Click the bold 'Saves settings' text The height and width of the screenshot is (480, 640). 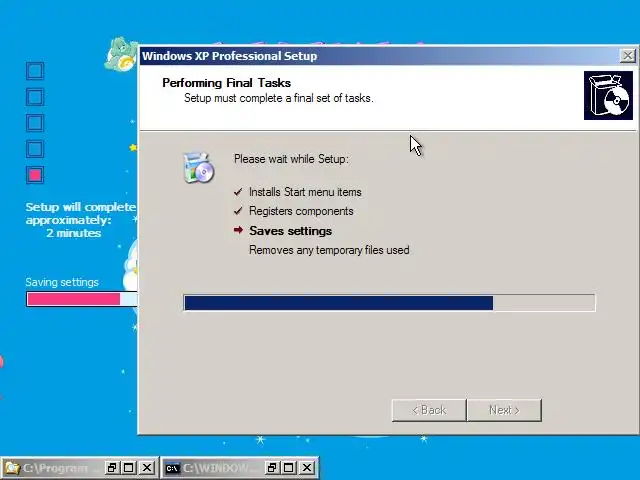[x=291, y=231]
